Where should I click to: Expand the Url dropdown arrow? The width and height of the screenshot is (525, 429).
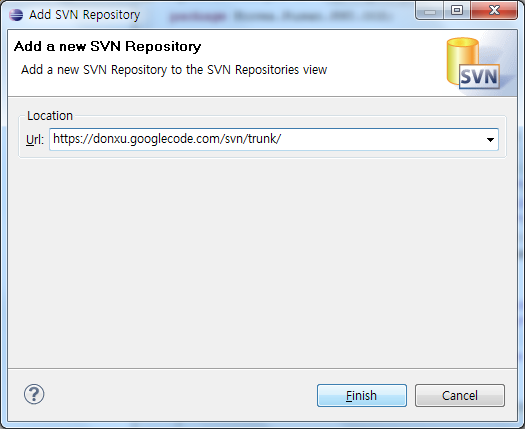[x=490, y=140]
